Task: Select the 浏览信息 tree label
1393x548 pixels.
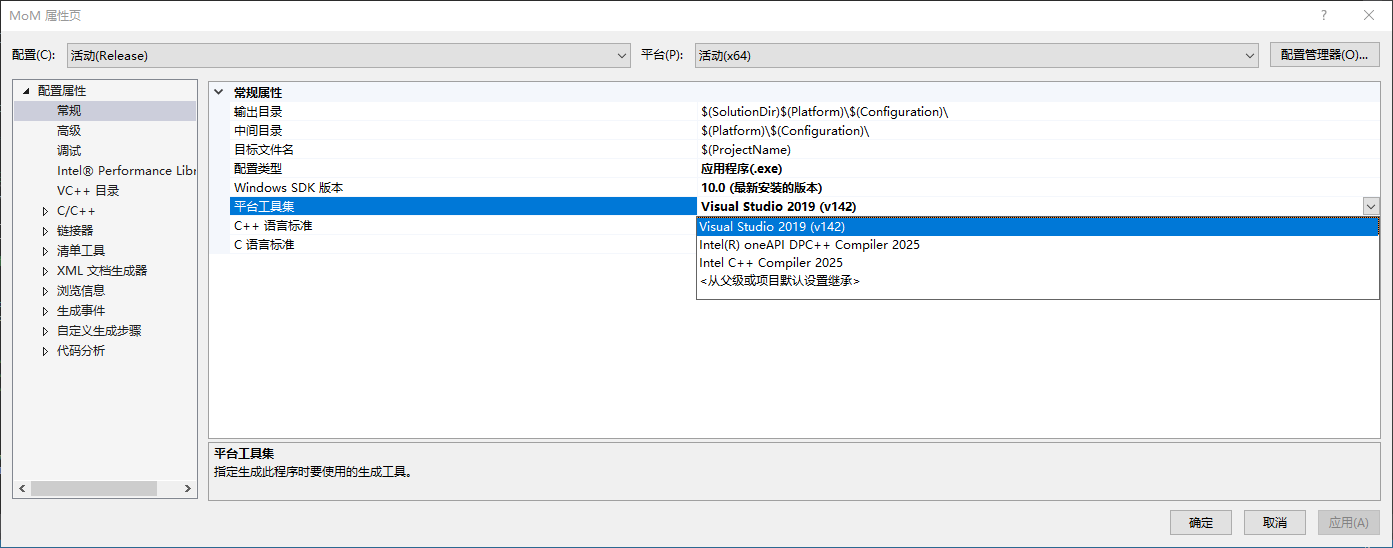Action: [81, 291]
